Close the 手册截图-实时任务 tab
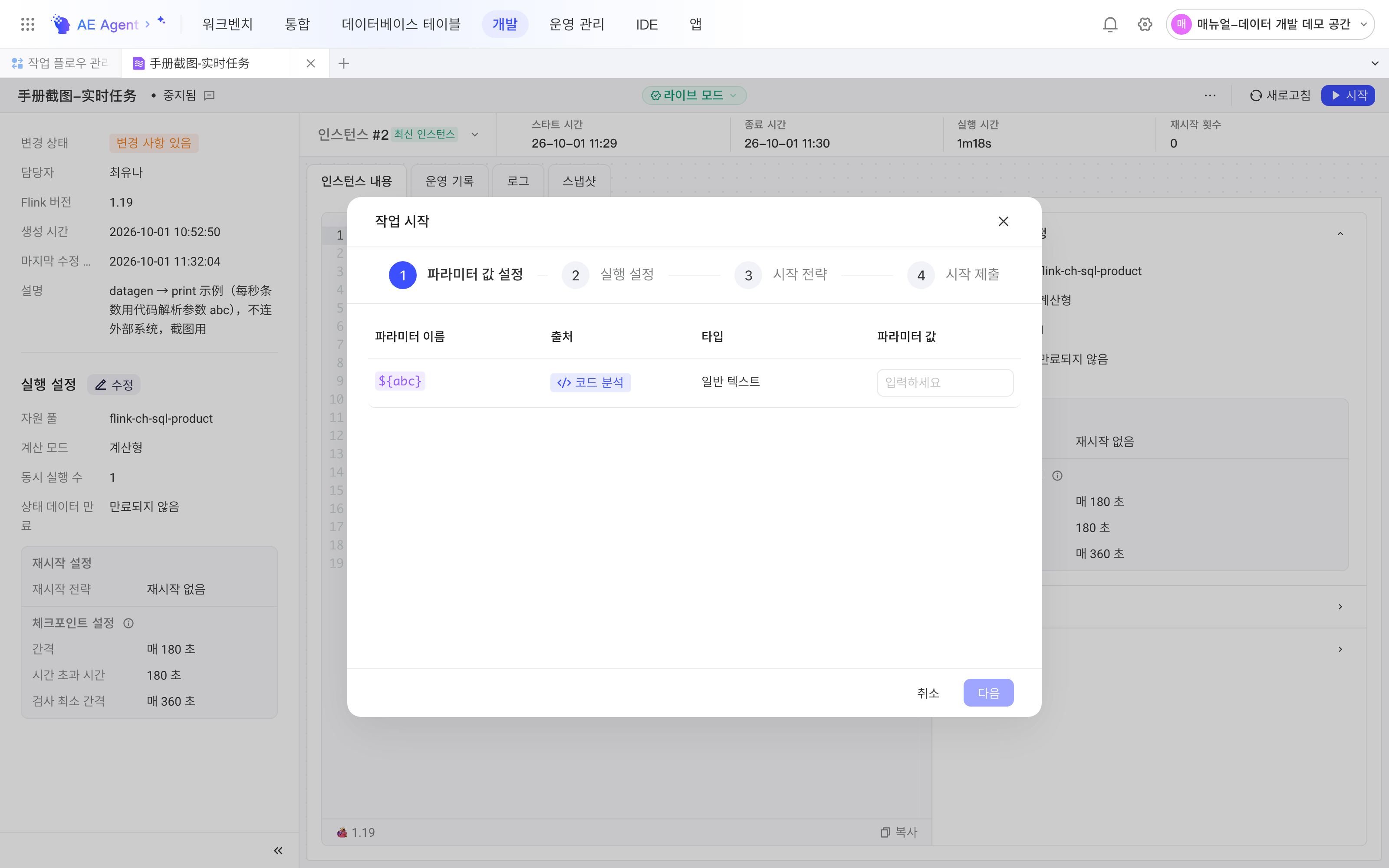This screenshot has width=1389, height=868. click(310, 63)
